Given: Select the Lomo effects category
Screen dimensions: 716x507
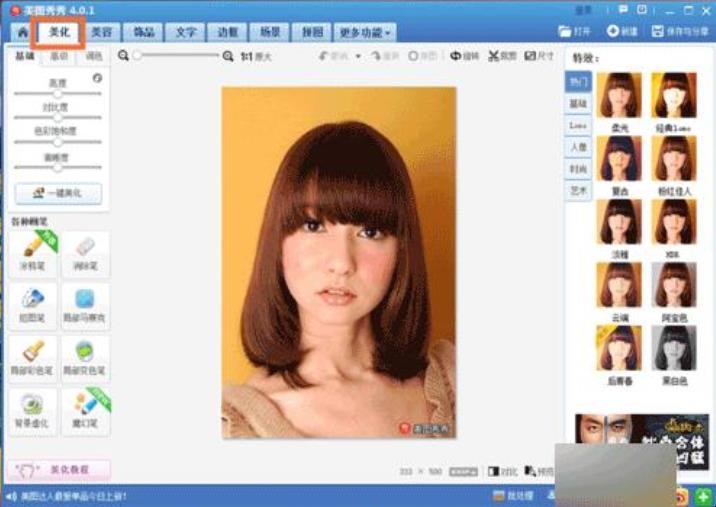Looking at the screenshot, I should click(x=578, y=125).
